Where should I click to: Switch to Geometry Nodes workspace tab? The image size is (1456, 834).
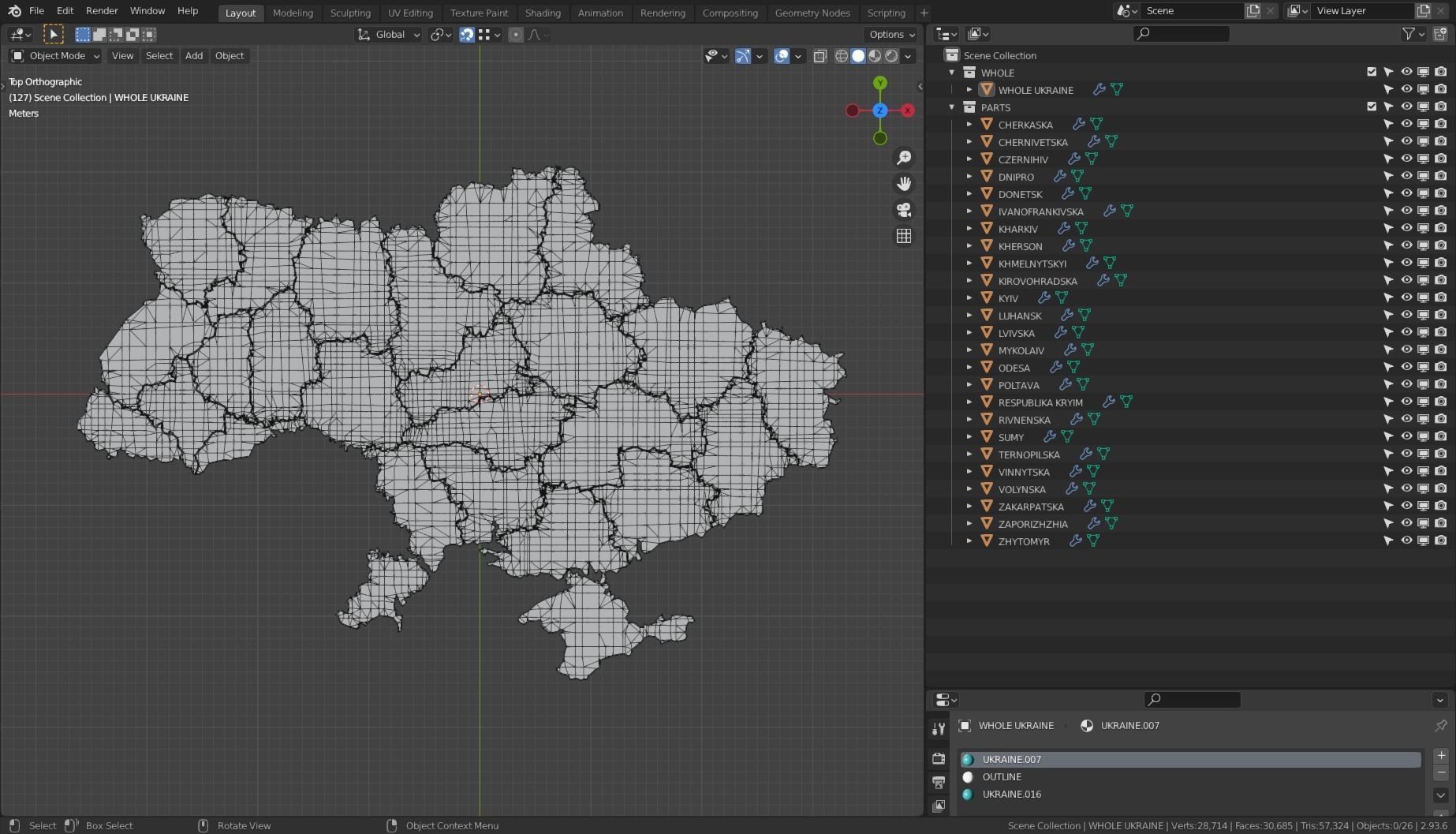coord(812,13)
